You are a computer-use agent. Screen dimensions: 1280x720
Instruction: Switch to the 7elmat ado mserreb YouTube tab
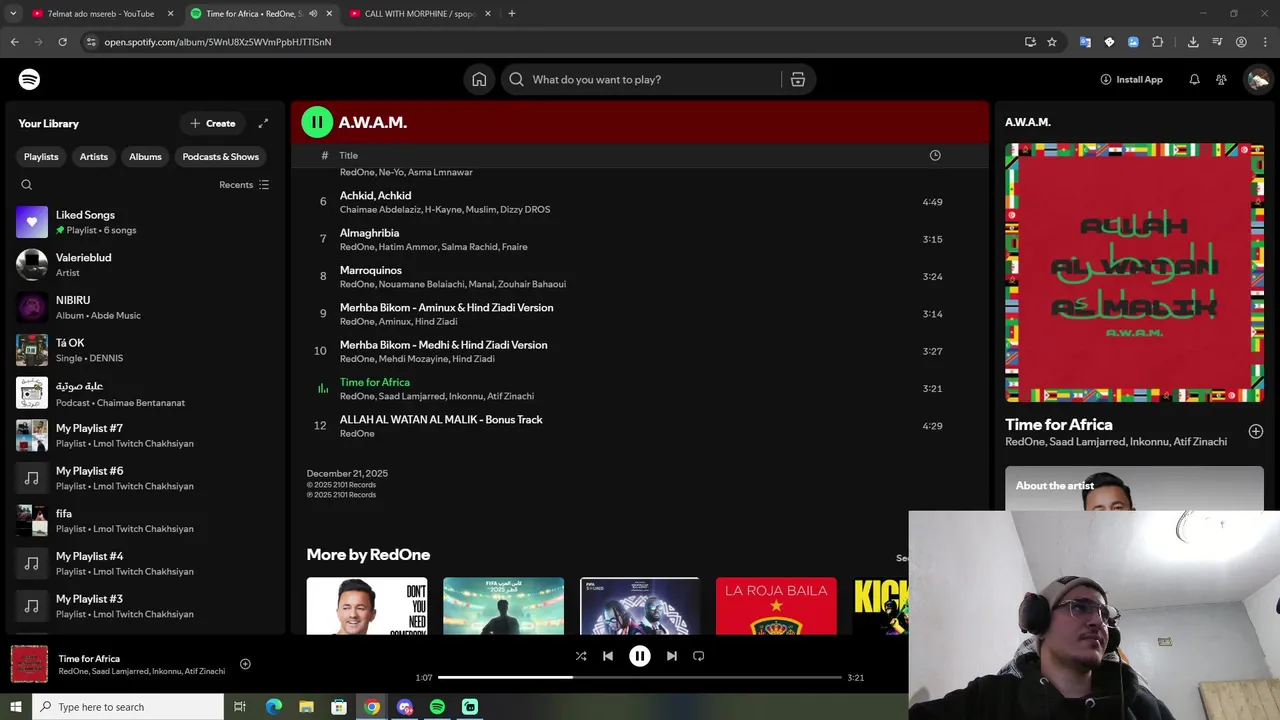[101, 14]
